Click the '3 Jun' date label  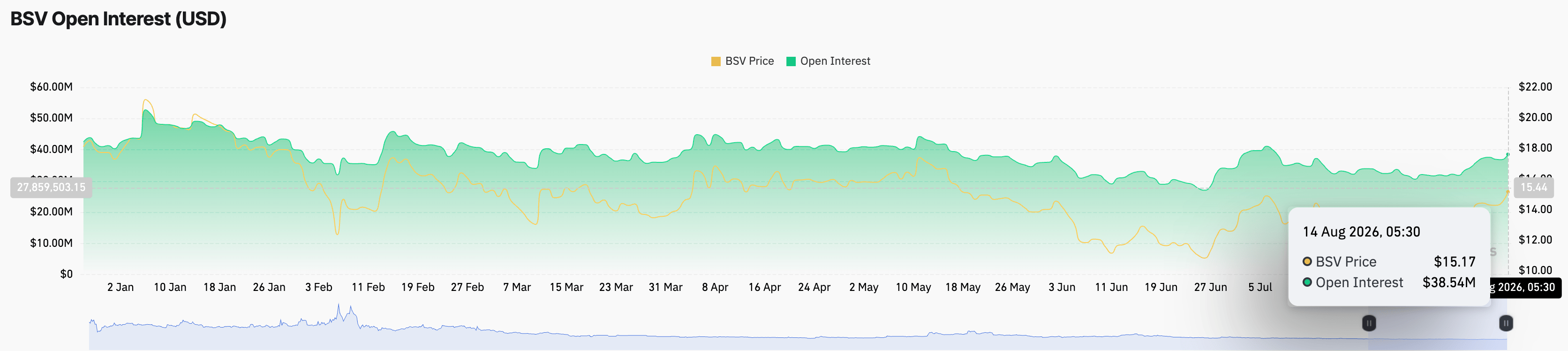tap(1062, 287)
